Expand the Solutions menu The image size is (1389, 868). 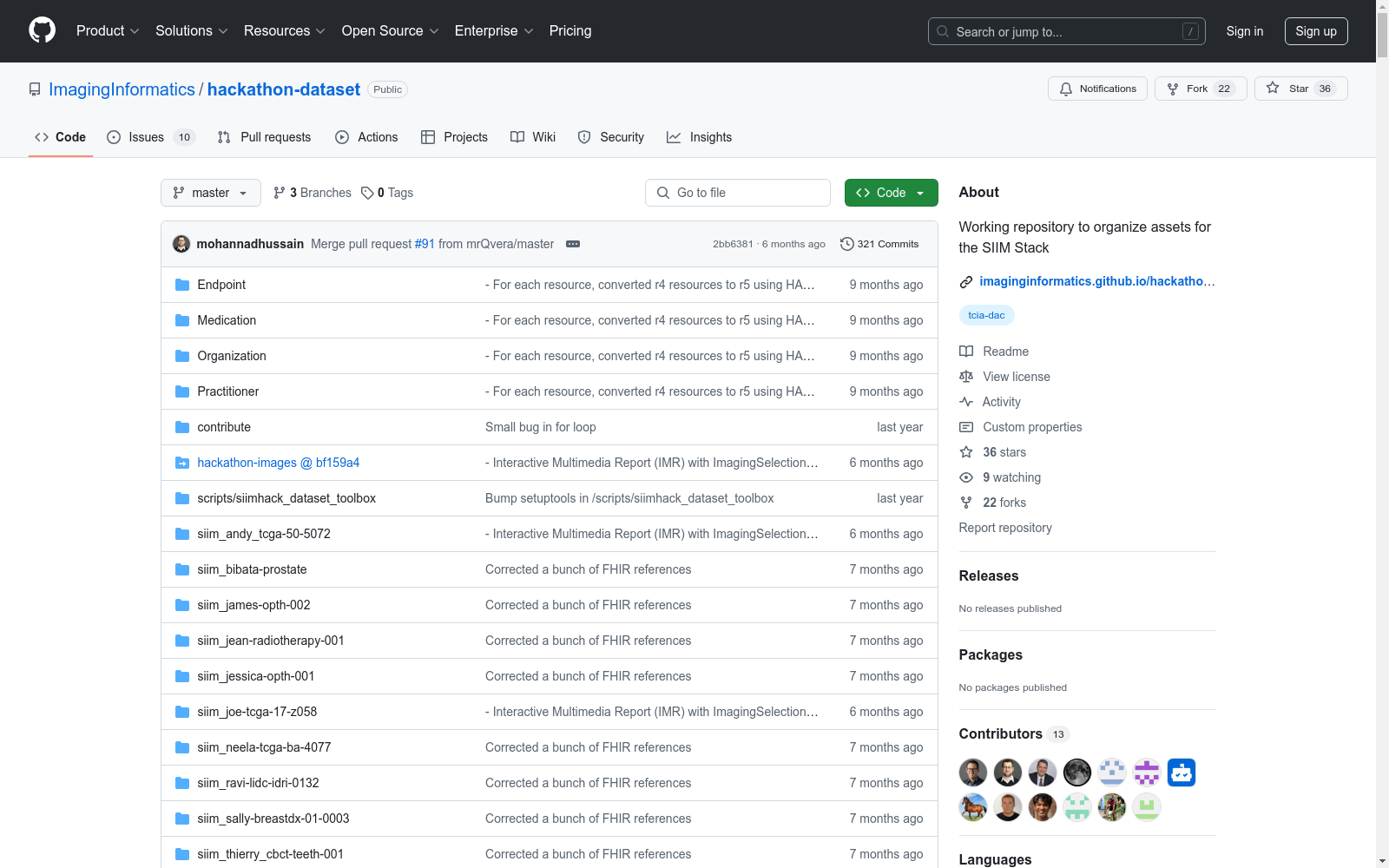(192, 31)
